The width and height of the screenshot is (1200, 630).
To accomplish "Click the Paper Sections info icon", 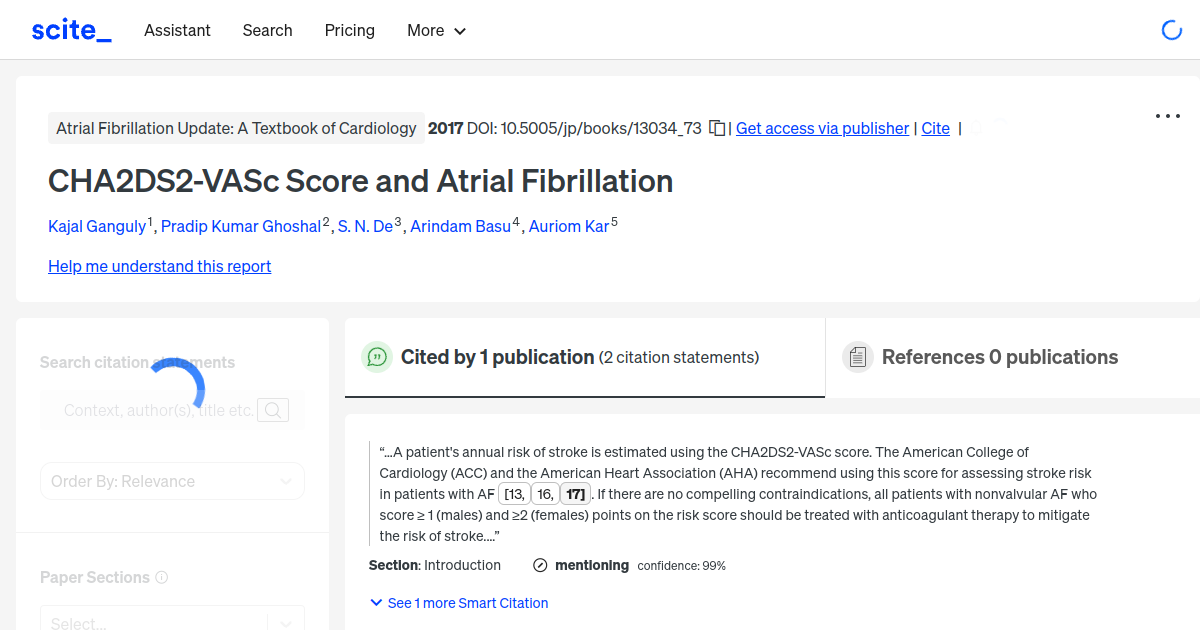I will [163, 577].
